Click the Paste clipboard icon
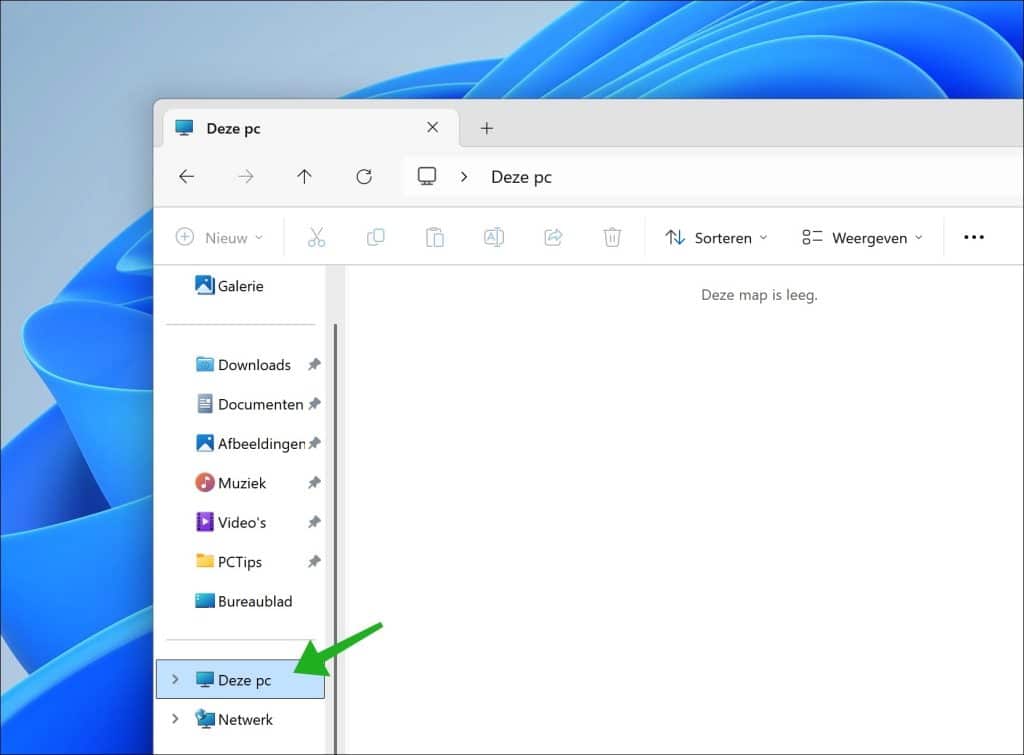Screen dimensions: 1024x755 pos(434,238)
